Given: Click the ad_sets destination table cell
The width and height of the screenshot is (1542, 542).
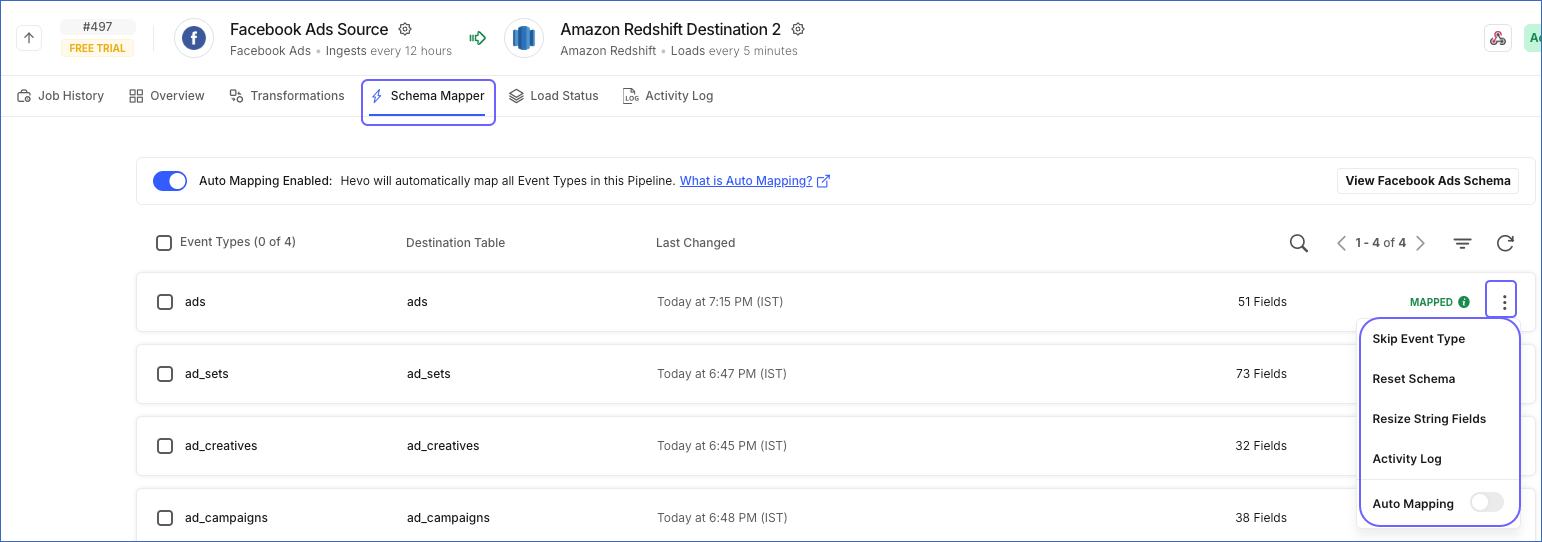Looking at the screenshot, I should [x=429, y=374].
